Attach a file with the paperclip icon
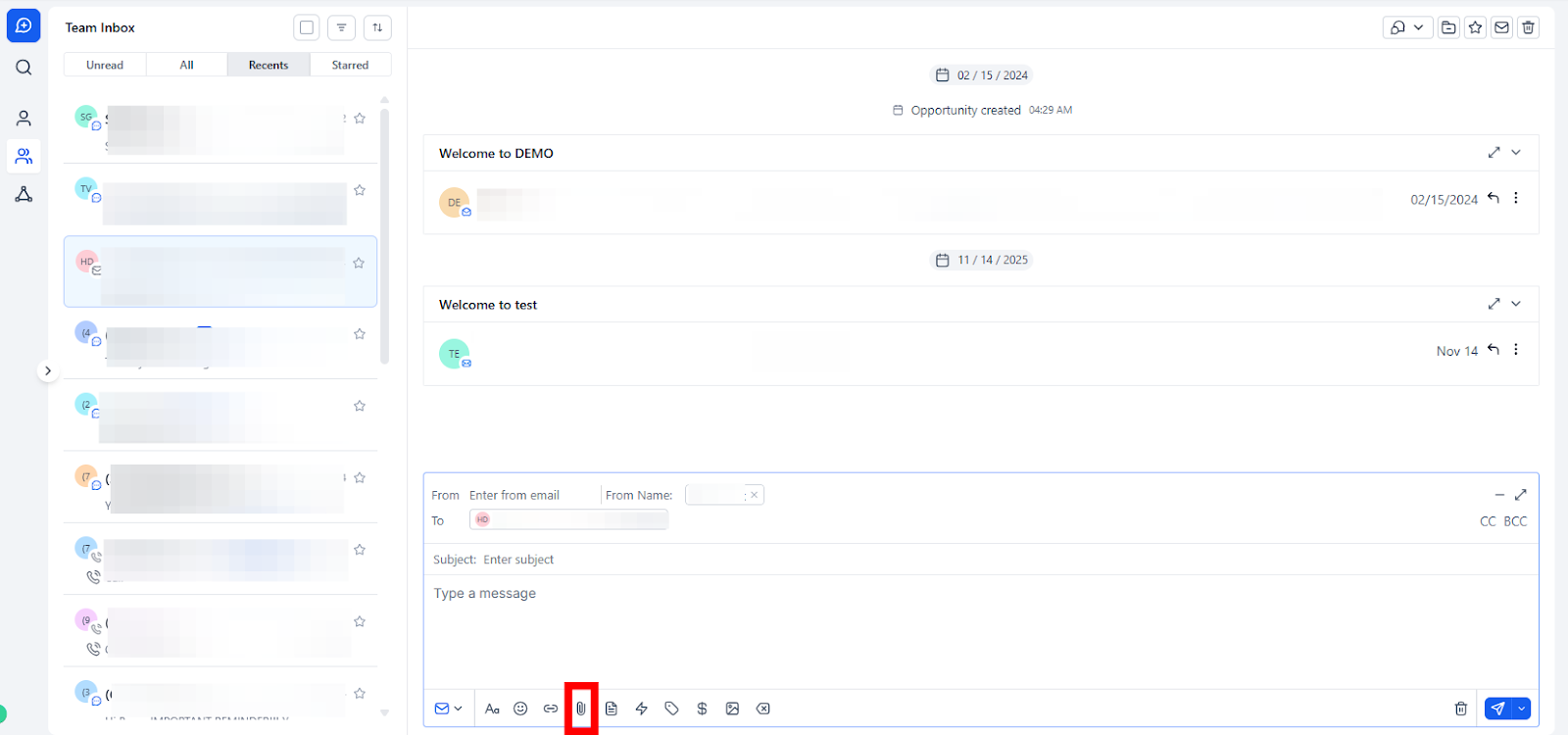 coord(581,709)
